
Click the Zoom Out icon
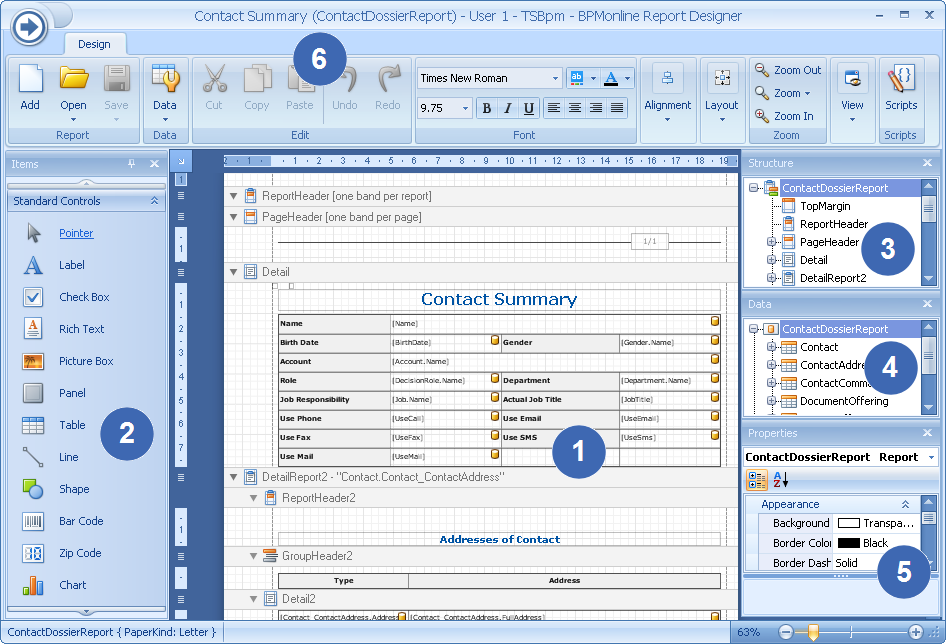click(x=763, y=70)
